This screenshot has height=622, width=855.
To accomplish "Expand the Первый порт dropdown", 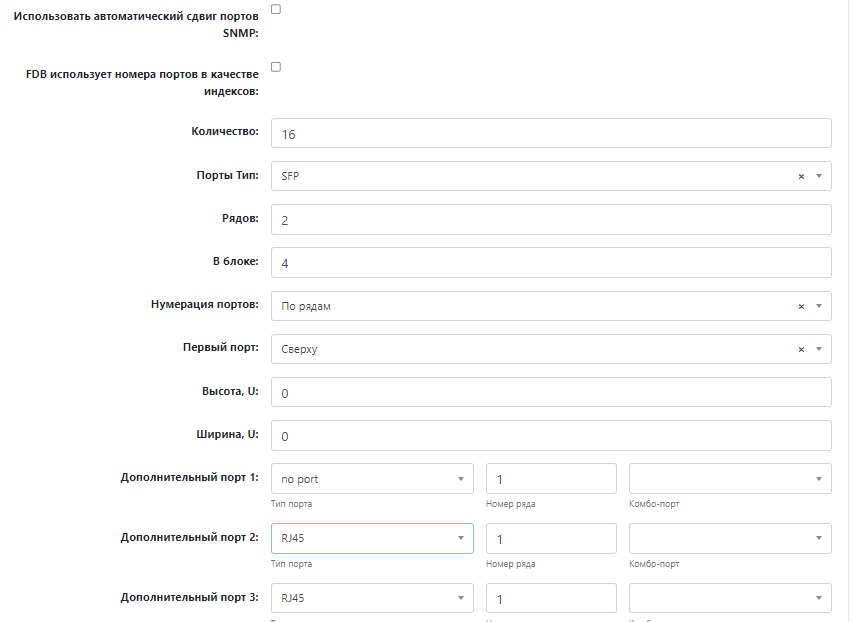I will [819, 349].
